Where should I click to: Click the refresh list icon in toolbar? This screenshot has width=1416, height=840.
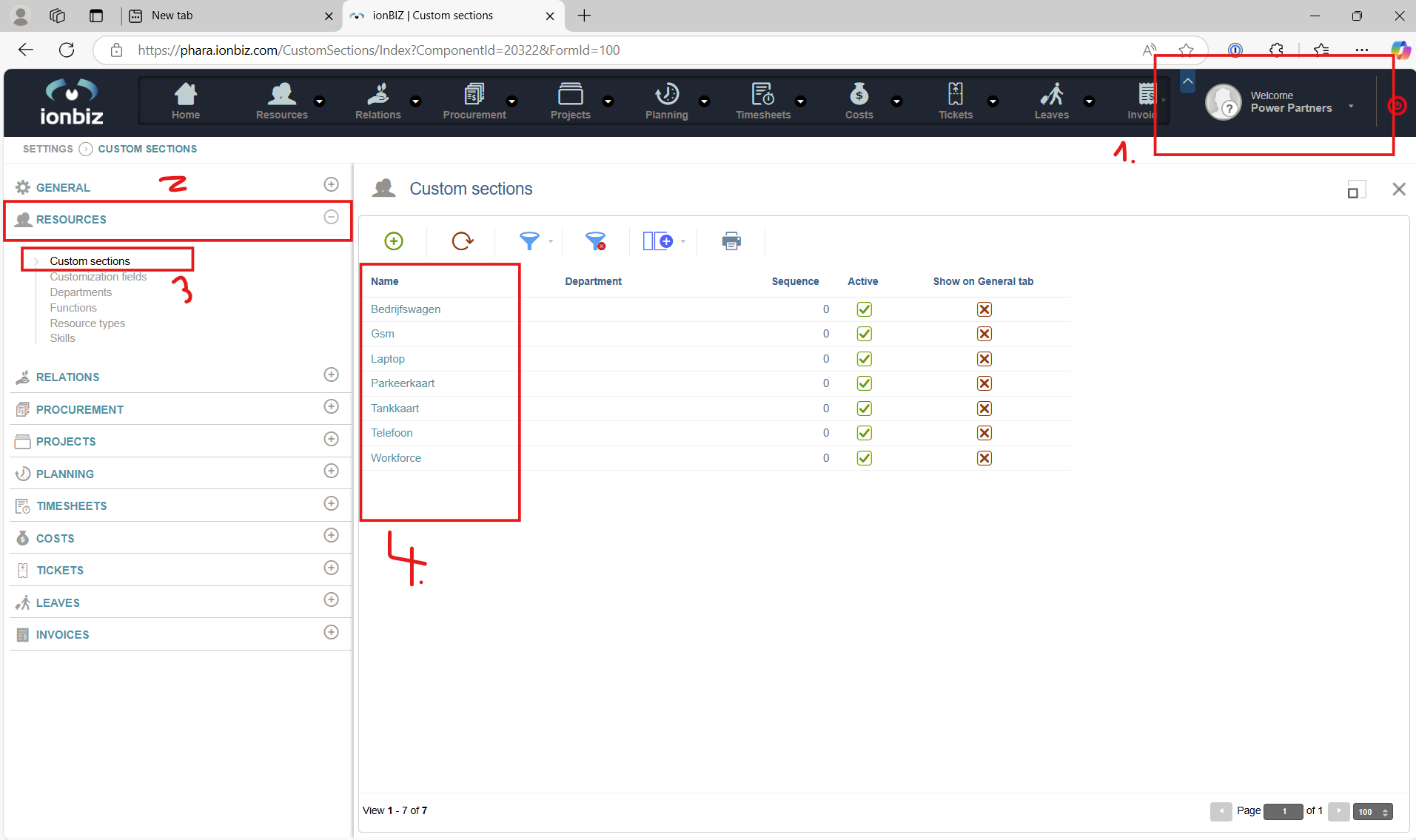click(x=462, y=241)
